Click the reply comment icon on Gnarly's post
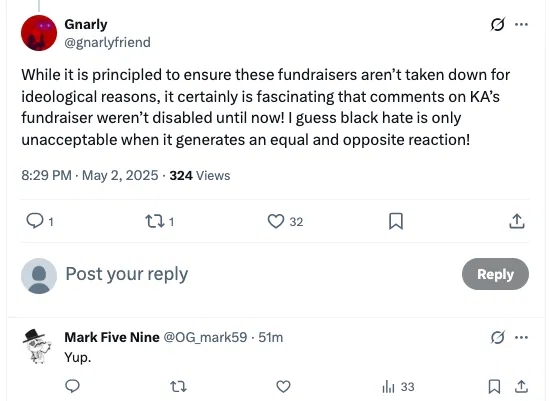 pos(35,221)
